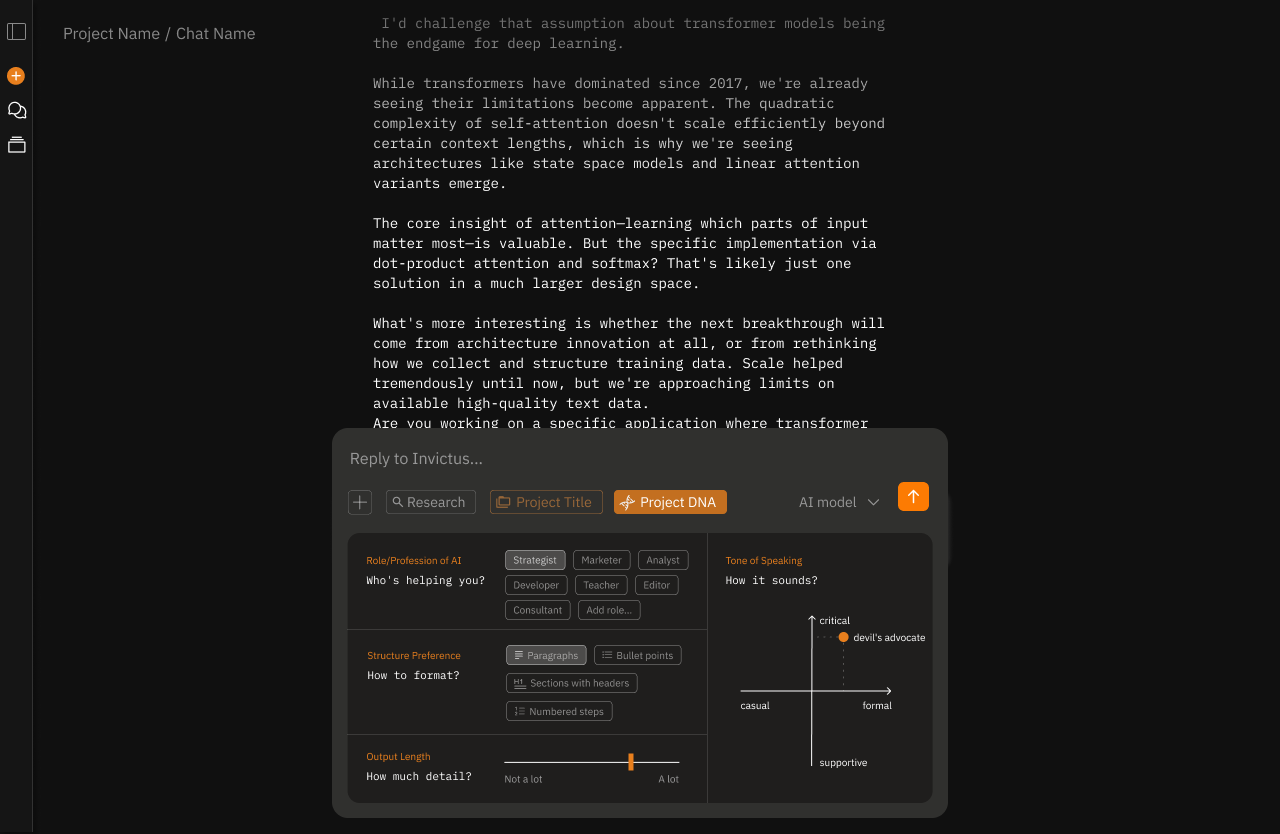Open the projects stack icon in sidebar
1280x834 pixels.
(16, 145)
